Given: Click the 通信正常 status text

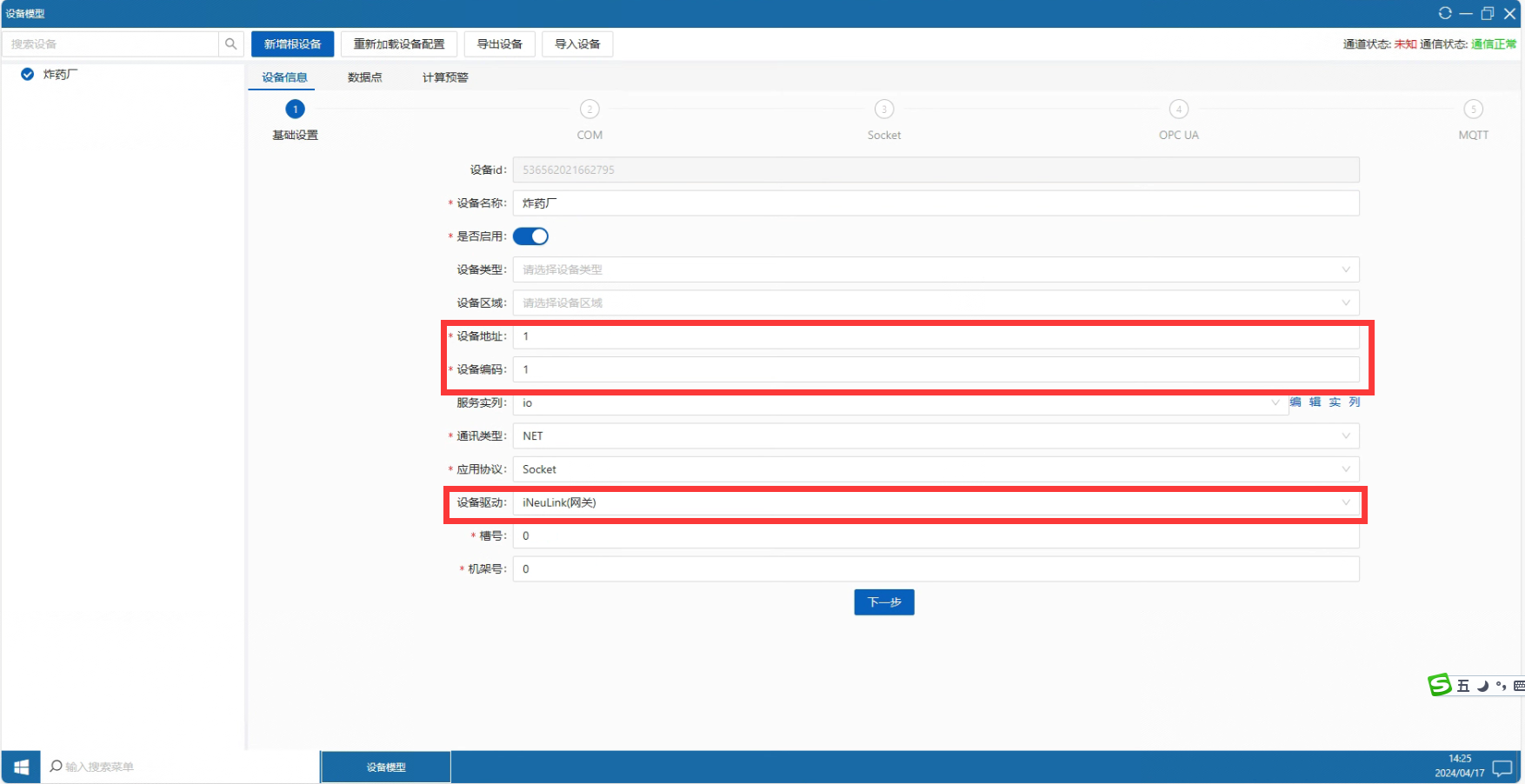Looking at the screenshot, I should [1494, 44].
